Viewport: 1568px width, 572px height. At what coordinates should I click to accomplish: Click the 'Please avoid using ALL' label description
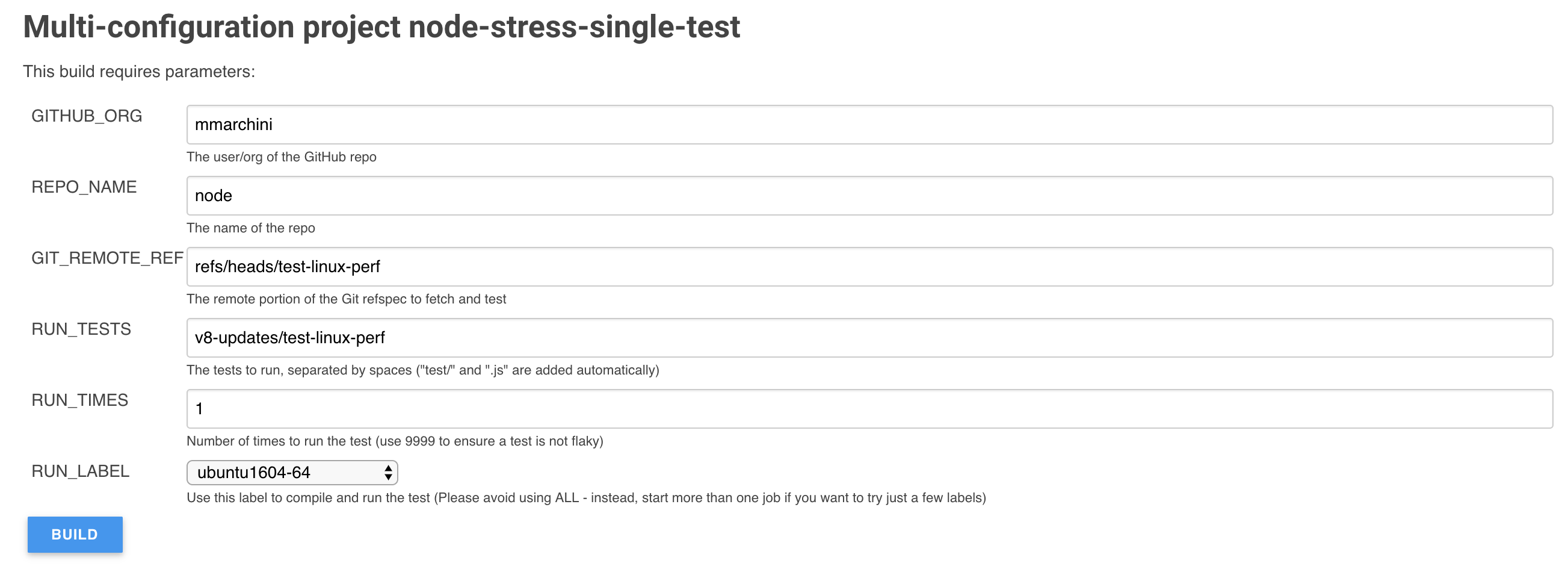tap(586, 498)
